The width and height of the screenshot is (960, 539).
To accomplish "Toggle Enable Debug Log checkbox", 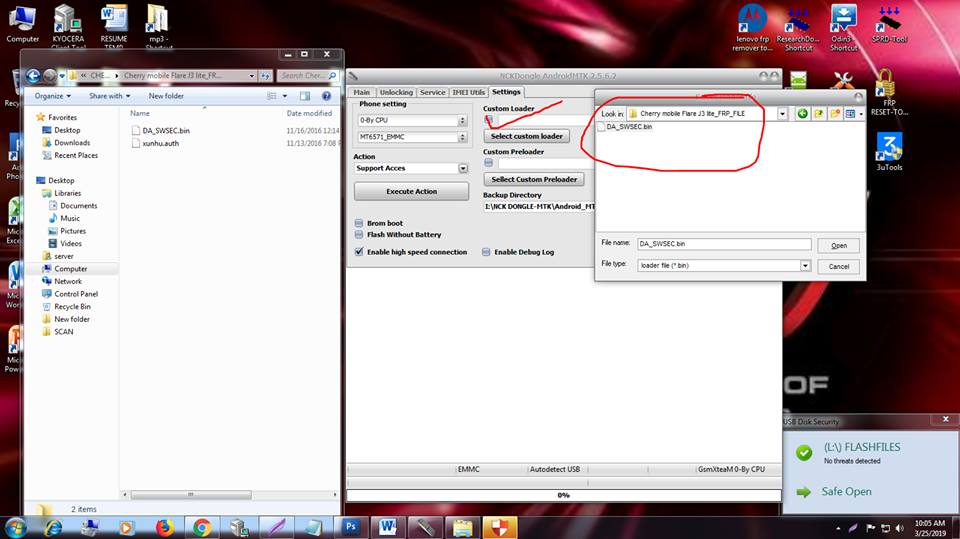I will coord(486,252).
